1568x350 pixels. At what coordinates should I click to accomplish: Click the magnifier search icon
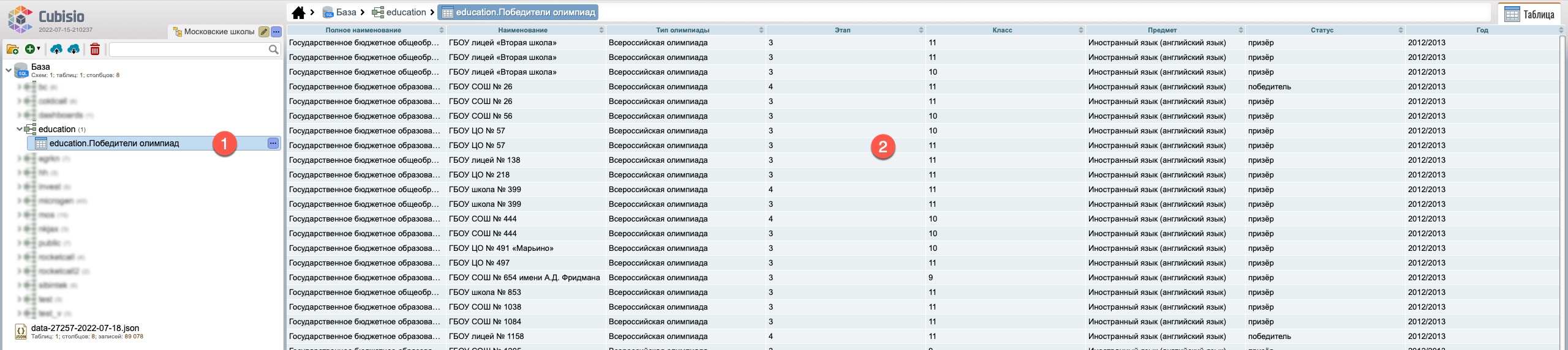[x=273, y=50]
